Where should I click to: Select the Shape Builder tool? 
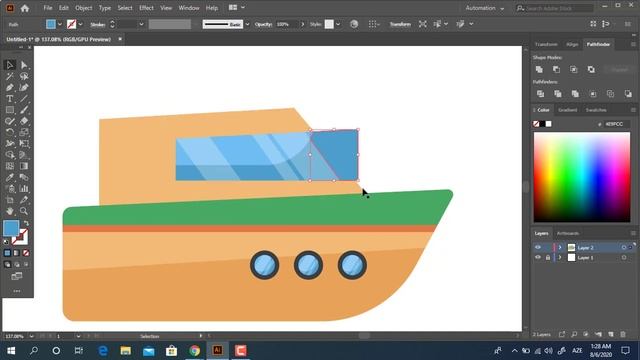tap(10, 155)
